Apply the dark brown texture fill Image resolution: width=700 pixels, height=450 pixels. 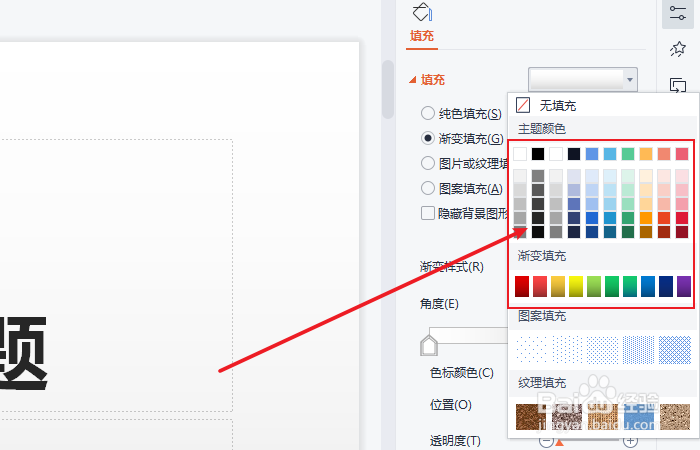[x=531, y=417]
